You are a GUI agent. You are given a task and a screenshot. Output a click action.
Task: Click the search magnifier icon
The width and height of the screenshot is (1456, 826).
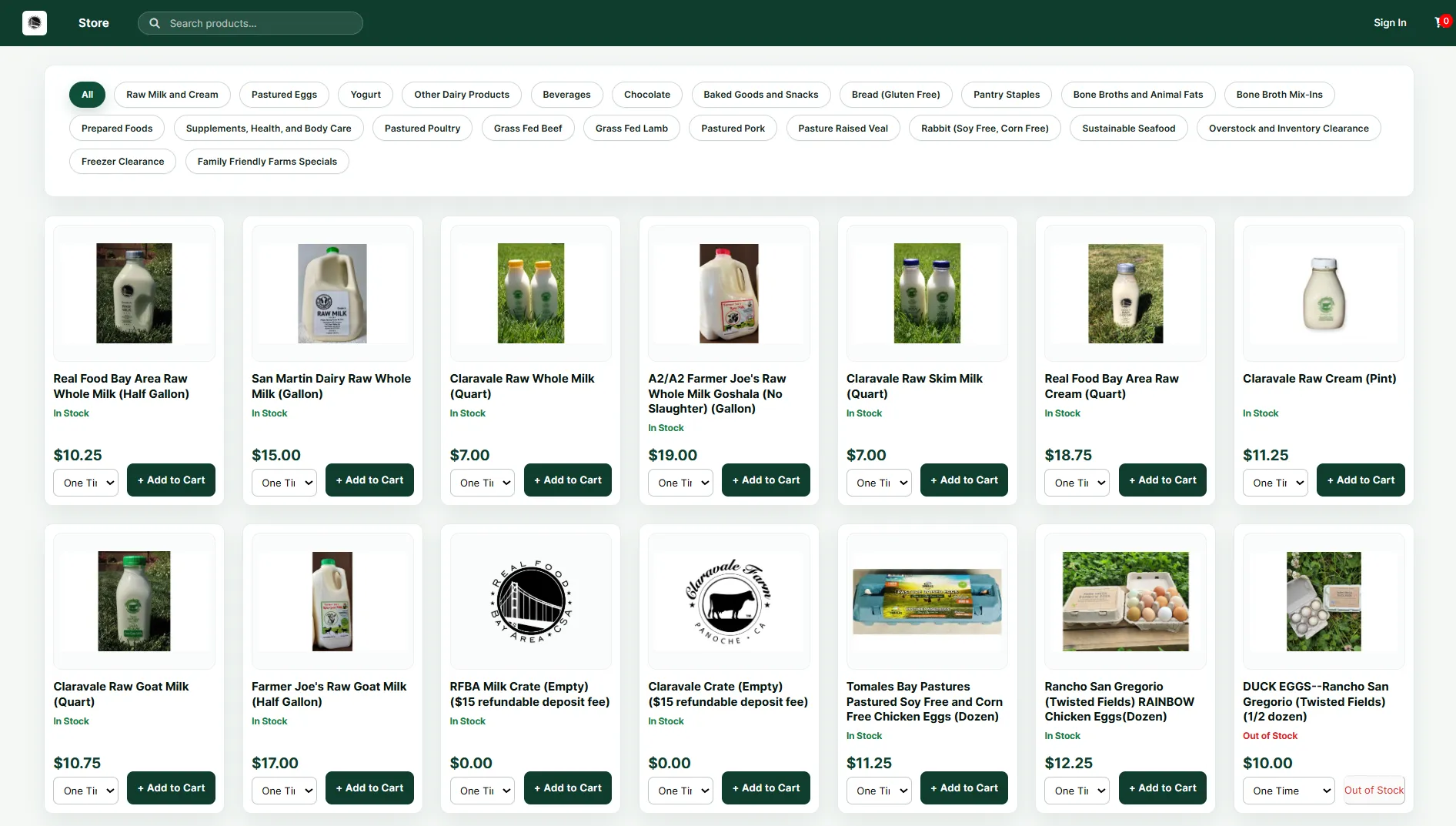coord(155,23)
